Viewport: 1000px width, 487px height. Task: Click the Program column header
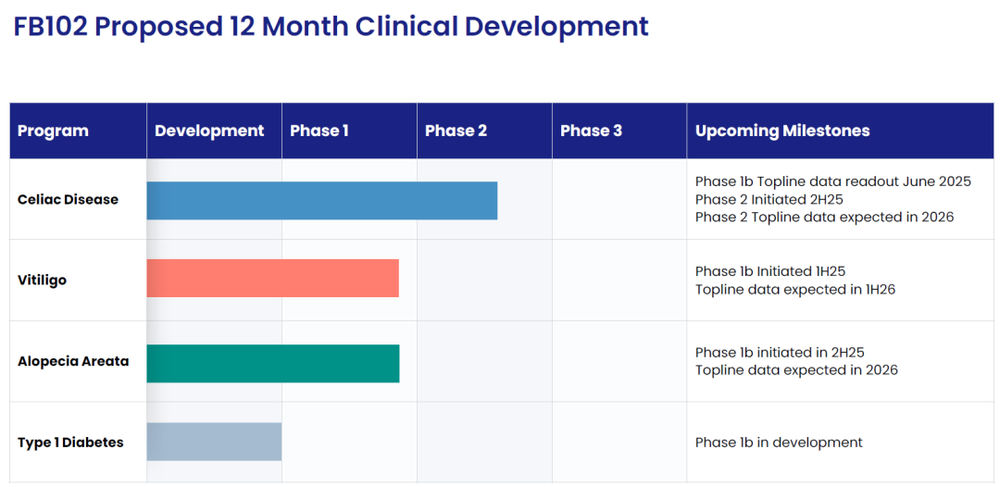(x=53, y=131)
